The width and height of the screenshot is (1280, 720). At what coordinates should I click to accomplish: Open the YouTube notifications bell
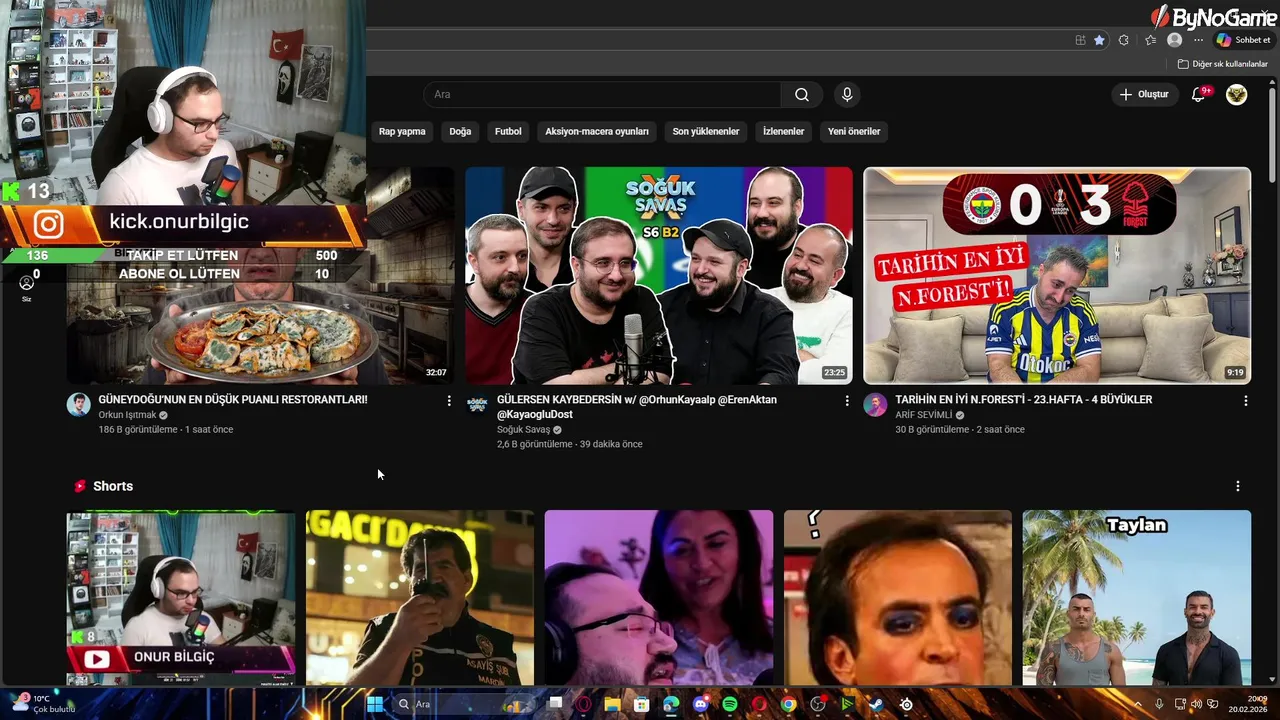[1199, 94]
